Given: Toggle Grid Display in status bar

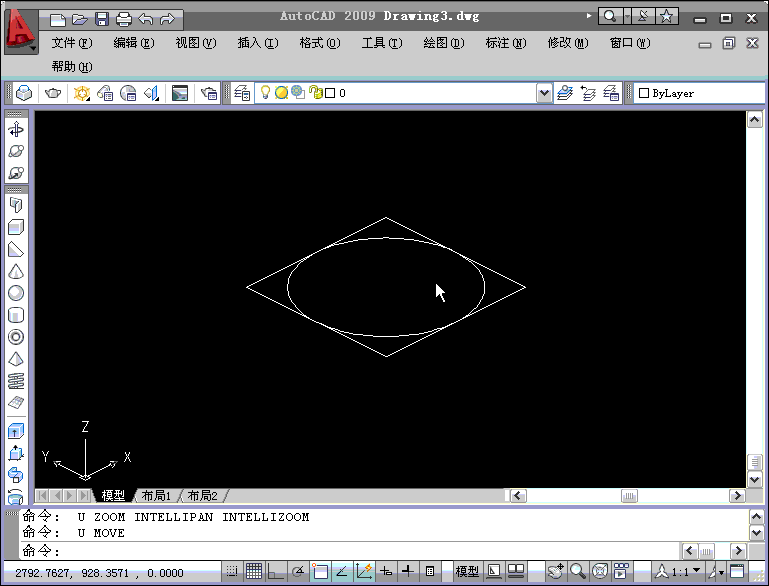Looking at the screenshot, I should [x=254, y=571].
